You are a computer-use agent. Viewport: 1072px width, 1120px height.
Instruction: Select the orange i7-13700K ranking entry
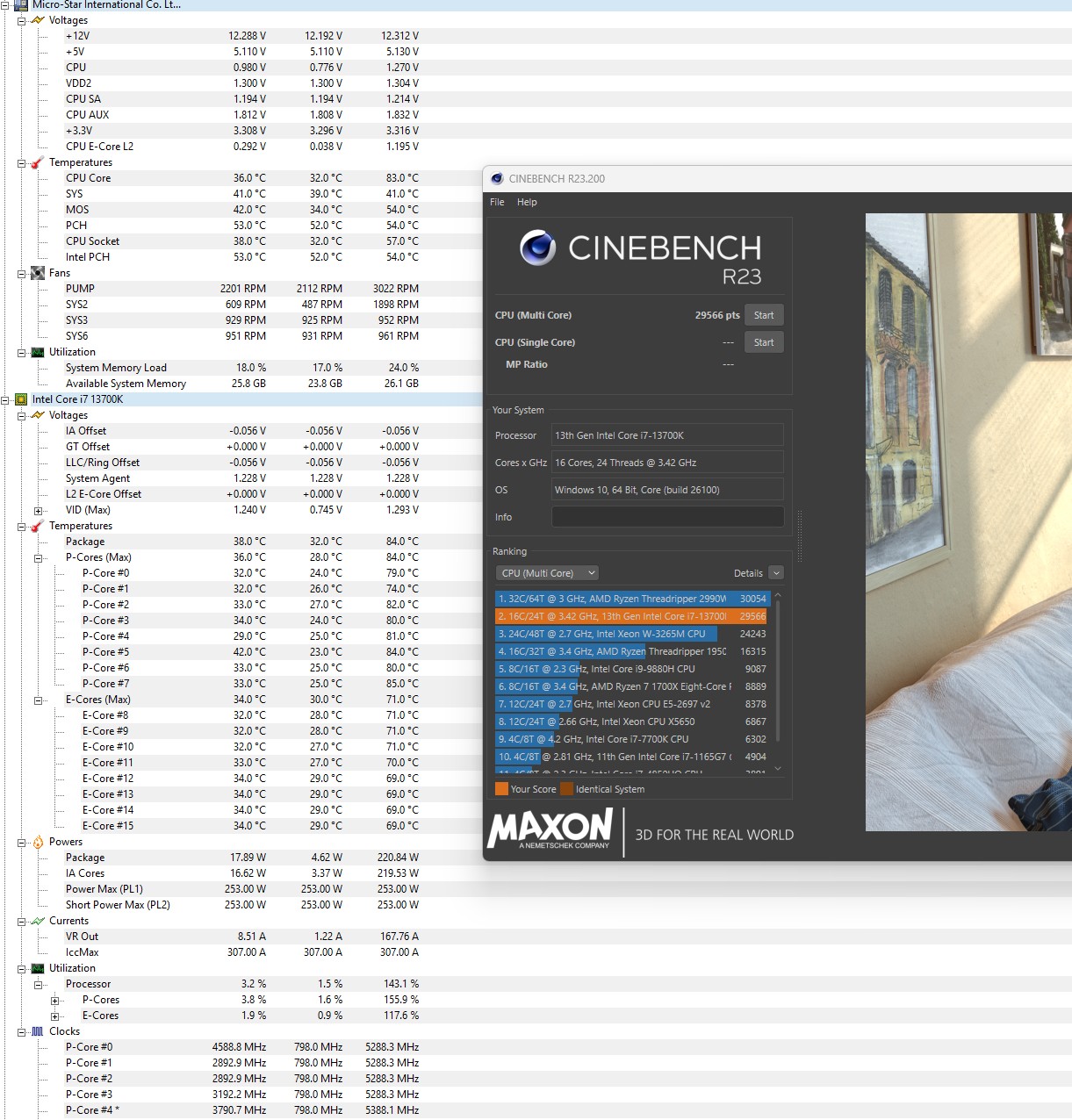click(x=631, y=616)
